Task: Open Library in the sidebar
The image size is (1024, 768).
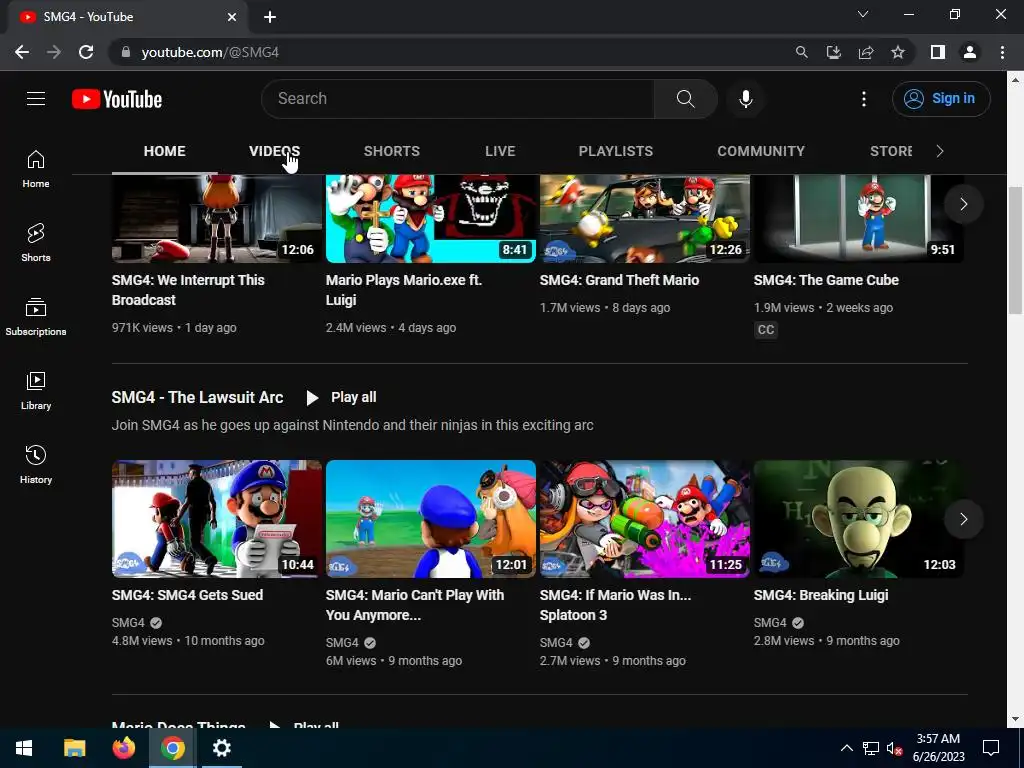Action: pos(36,391)
